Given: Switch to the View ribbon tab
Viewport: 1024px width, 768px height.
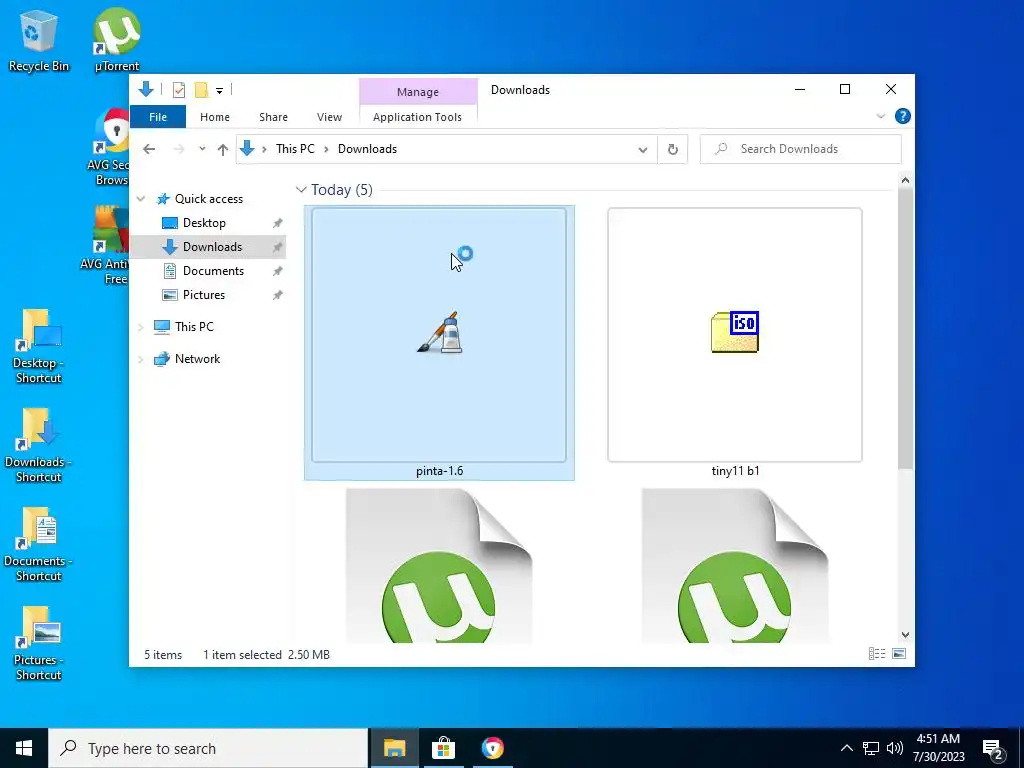Looking at the screenshot, I should (329, 117).
